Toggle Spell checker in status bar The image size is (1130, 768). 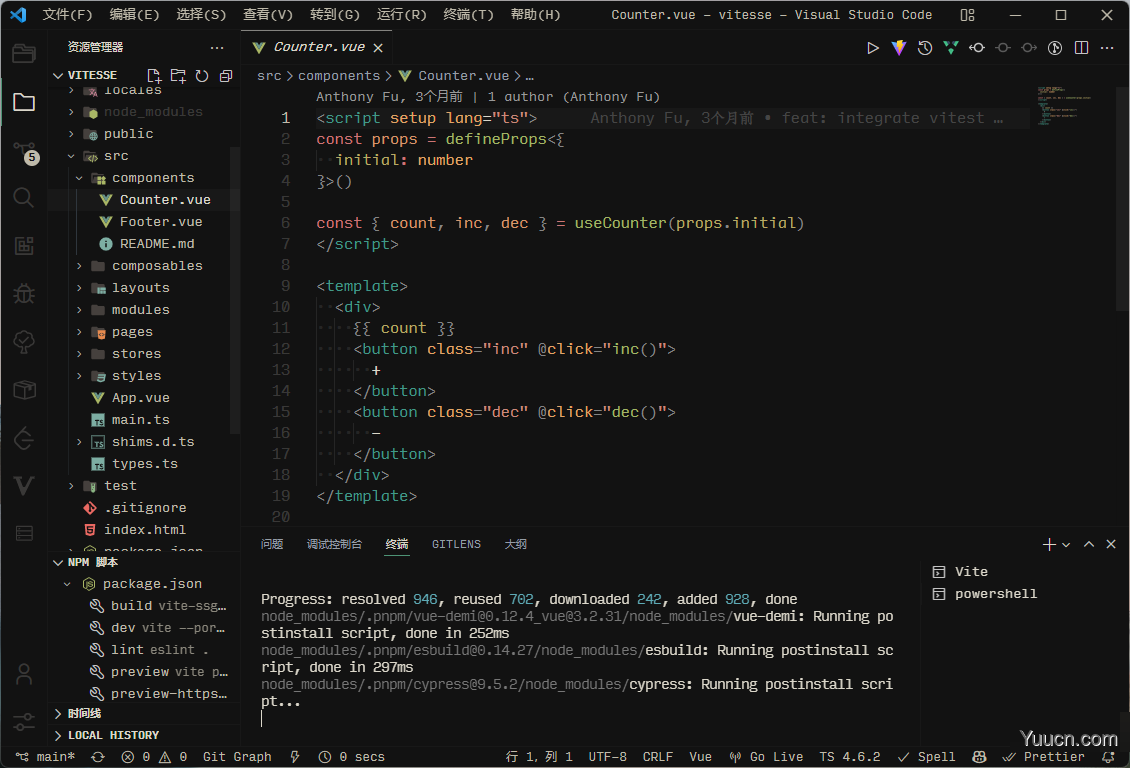926,757
